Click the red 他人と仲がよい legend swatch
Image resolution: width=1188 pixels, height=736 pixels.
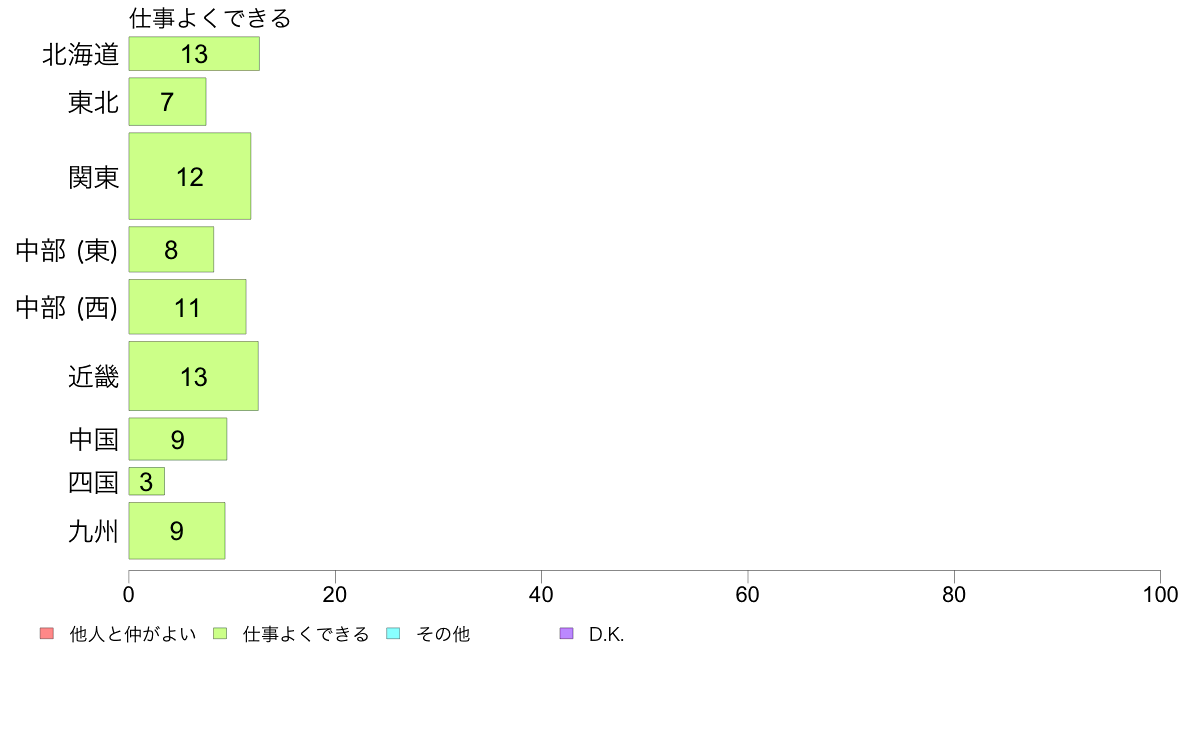[x=47, y=634]
